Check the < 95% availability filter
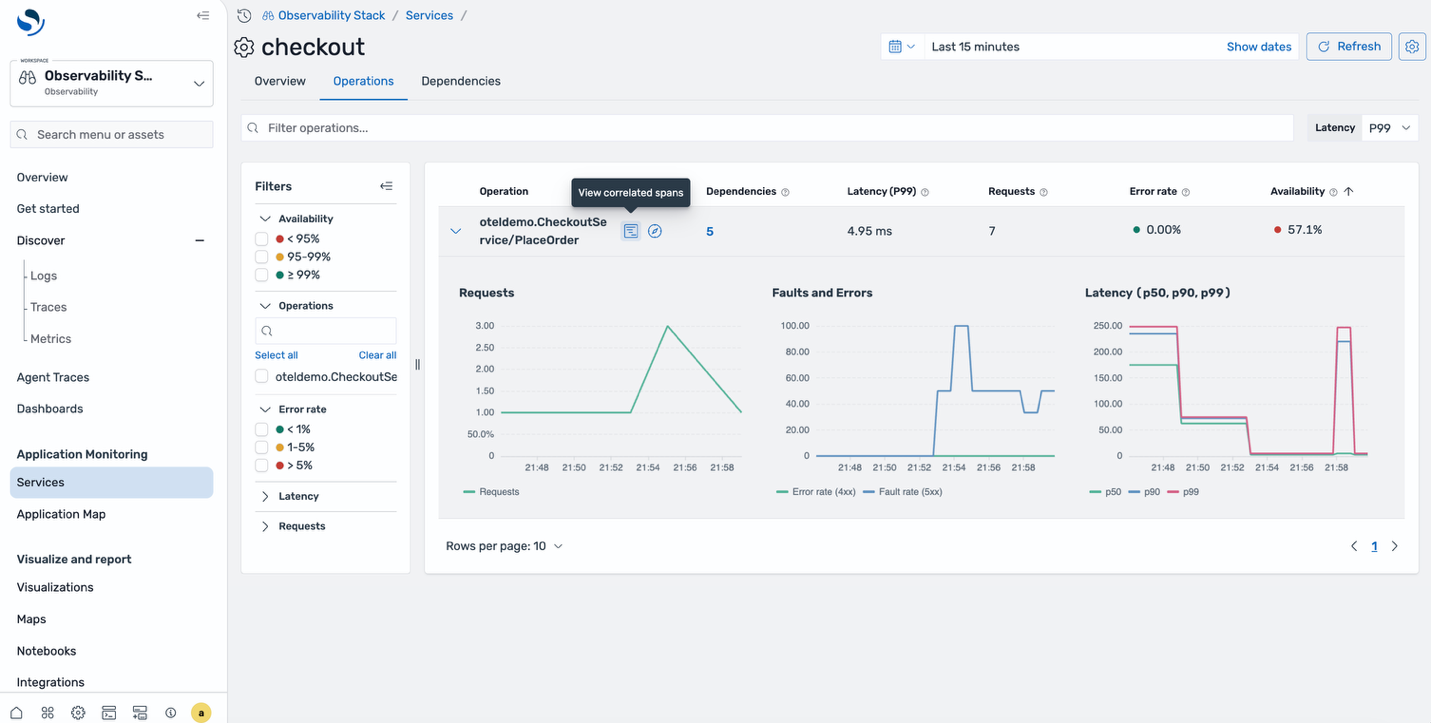 (260, 238)
